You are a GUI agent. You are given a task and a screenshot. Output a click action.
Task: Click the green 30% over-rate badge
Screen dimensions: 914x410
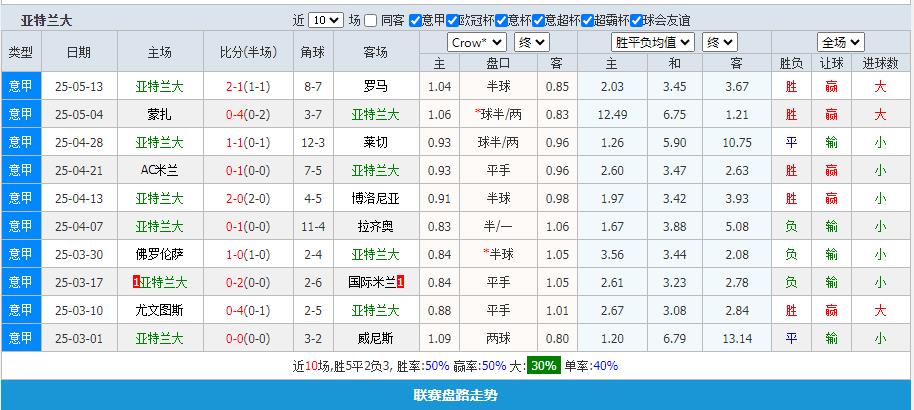click(544, 366)
